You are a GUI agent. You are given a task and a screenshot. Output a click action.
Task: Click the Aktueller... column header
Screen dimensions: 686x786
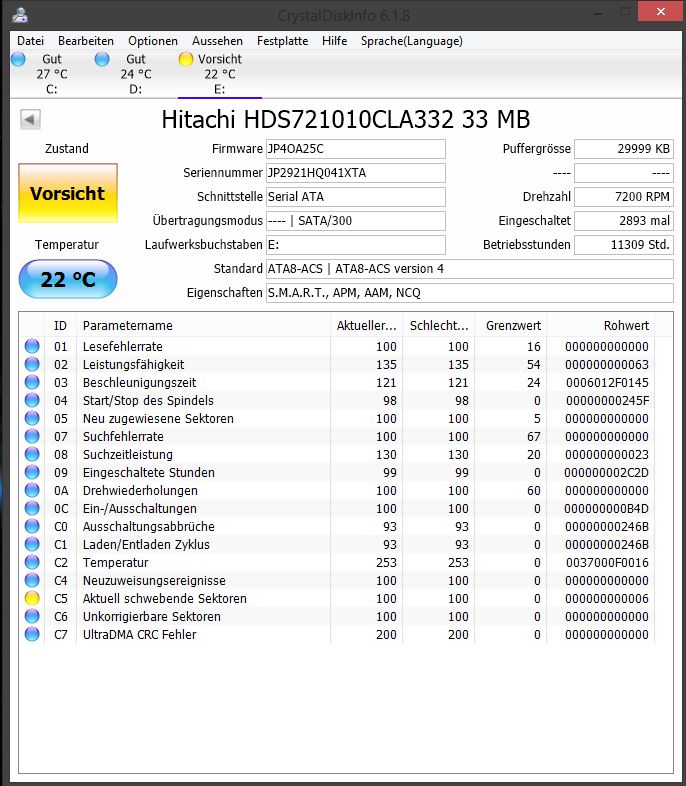coord(366,326)
